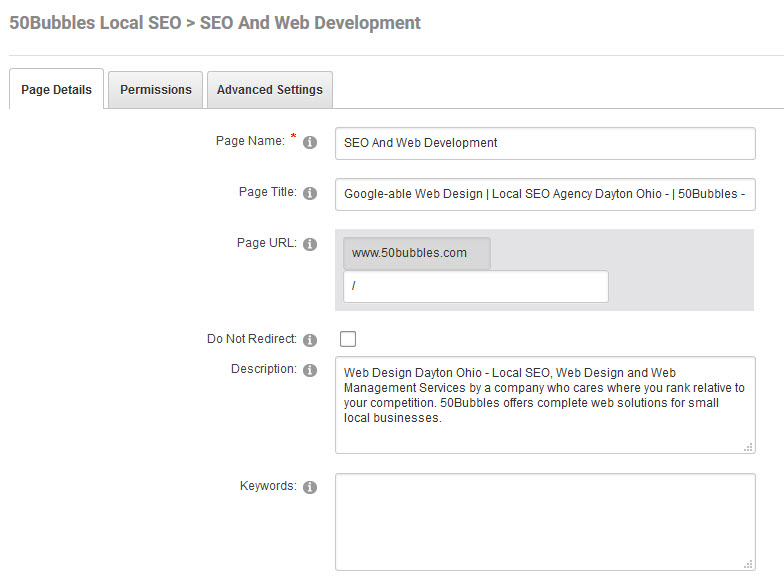The image size is (784, 581).
Task: Click the info icon next to Page Name
Action: [310, 143]
